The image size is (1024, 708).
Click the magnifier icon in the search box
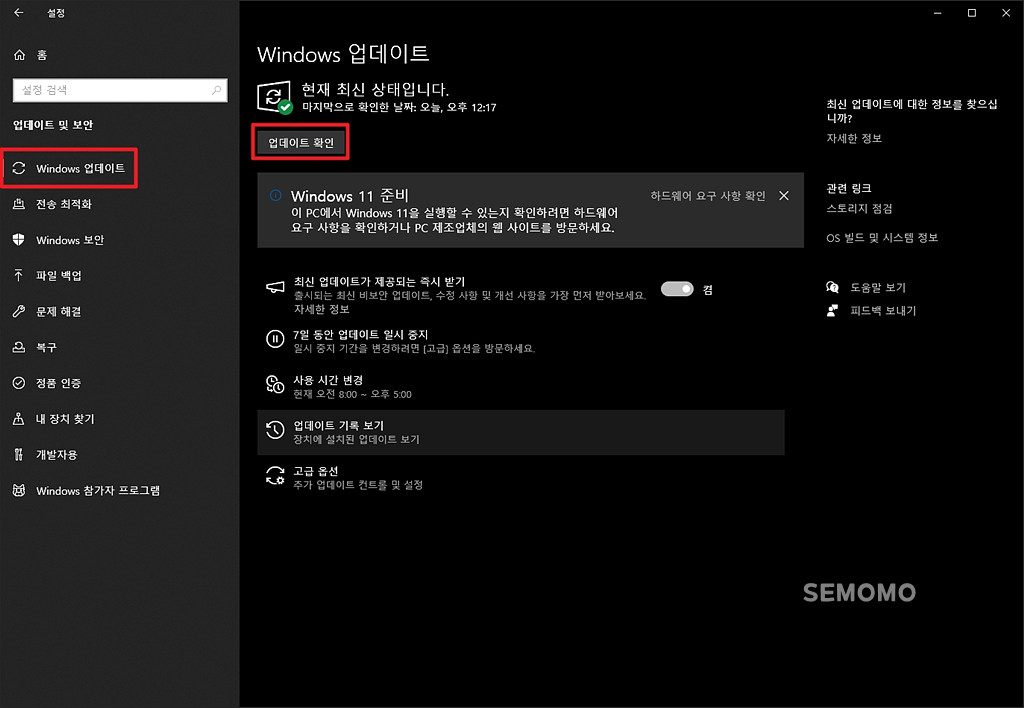pos(216,90)
